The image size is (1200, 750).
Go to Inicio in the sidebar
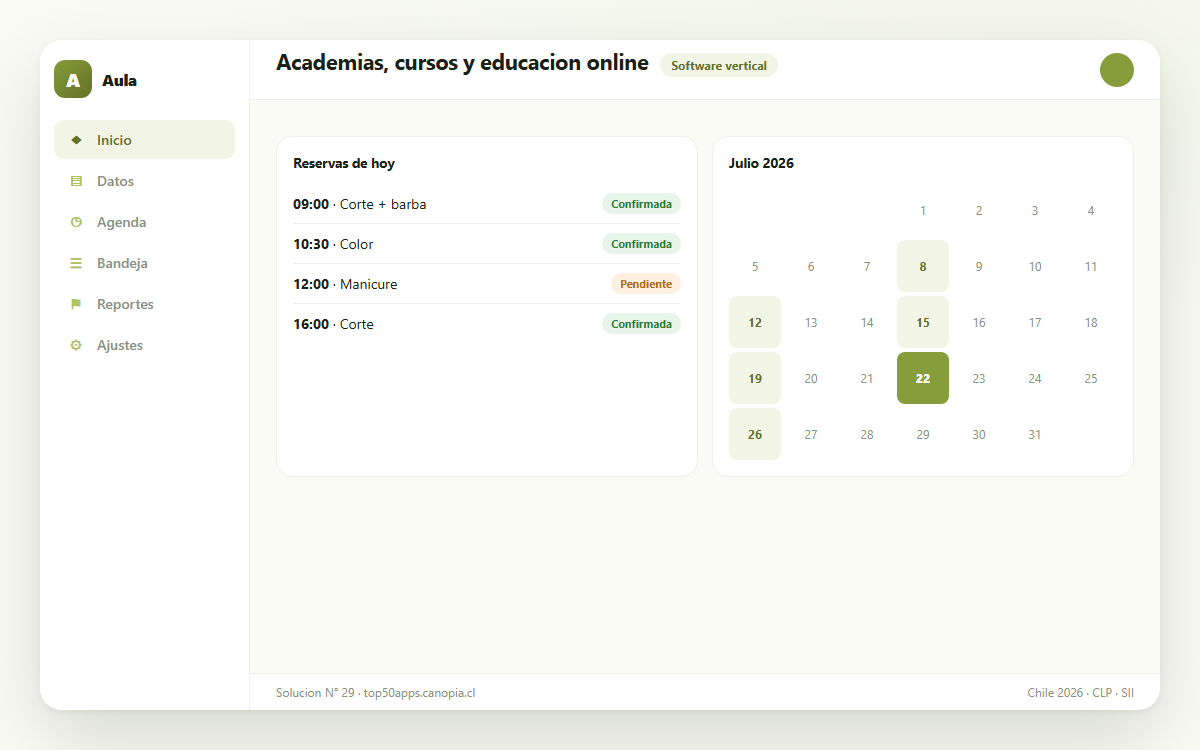tap(144, 140)
